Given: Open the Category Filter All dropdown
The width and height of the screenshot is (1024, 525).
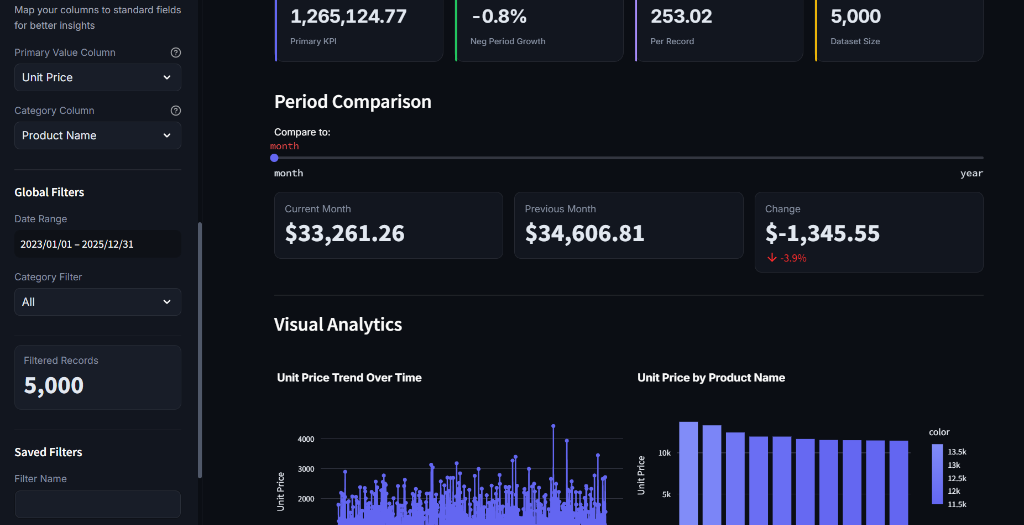Looking at the screenshot, I should [98, 302].
